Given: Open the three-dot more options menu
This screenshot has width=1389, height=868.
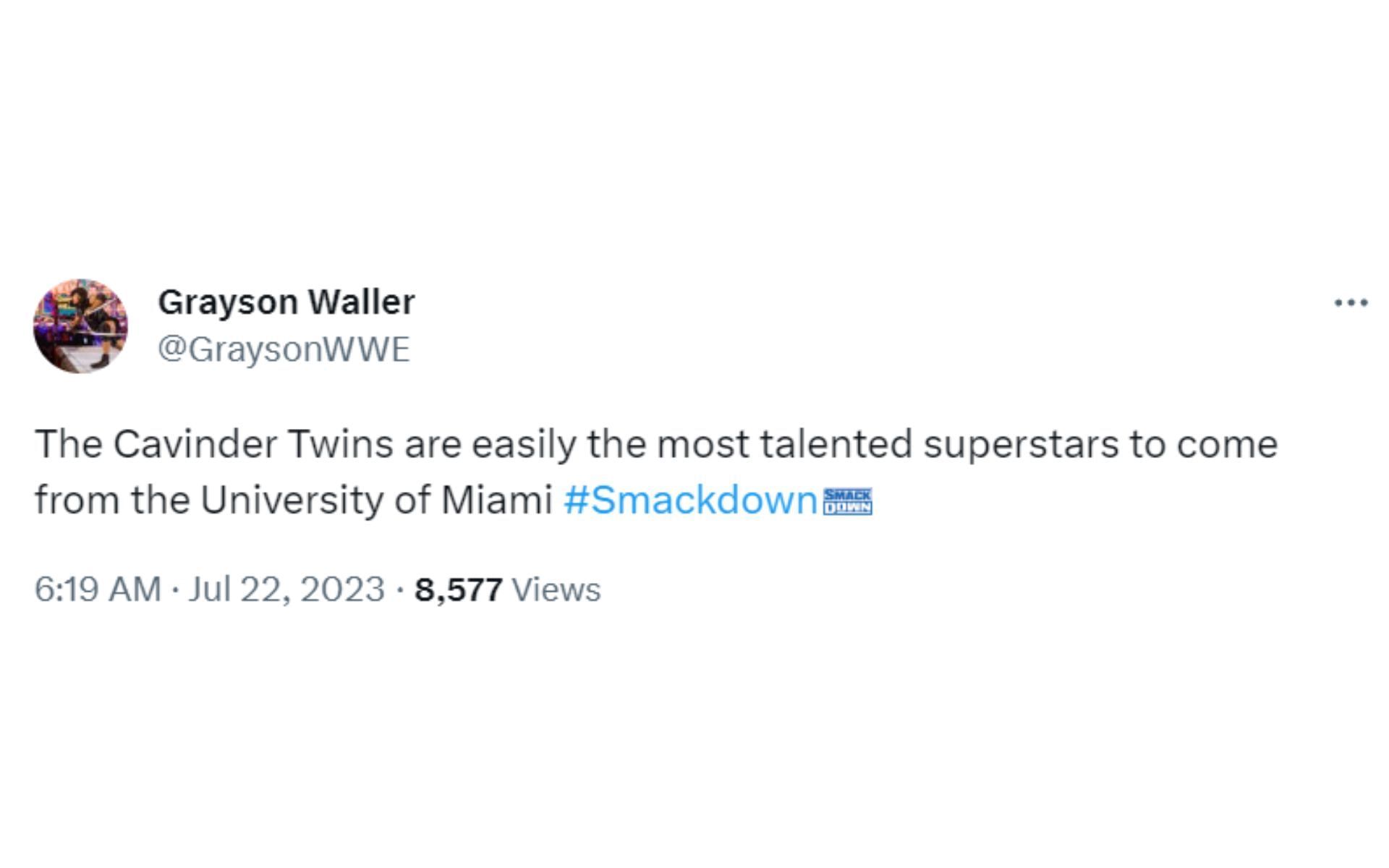Looking at the screenshot, I should coord(1351,303).
